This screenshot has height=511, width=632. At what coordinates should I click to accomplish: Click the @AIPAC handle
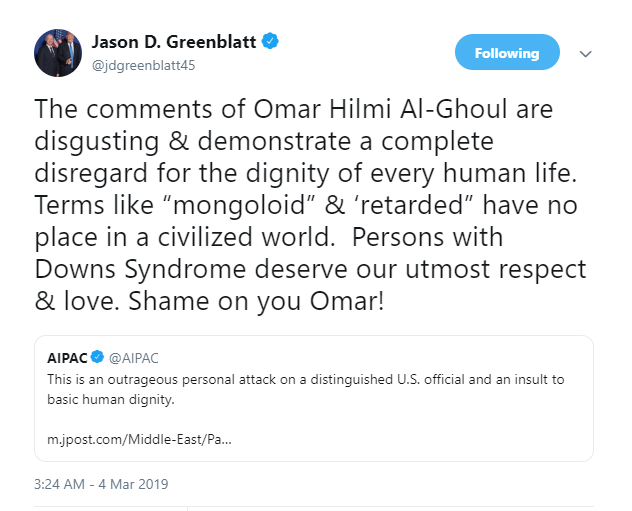pos(133,358)
